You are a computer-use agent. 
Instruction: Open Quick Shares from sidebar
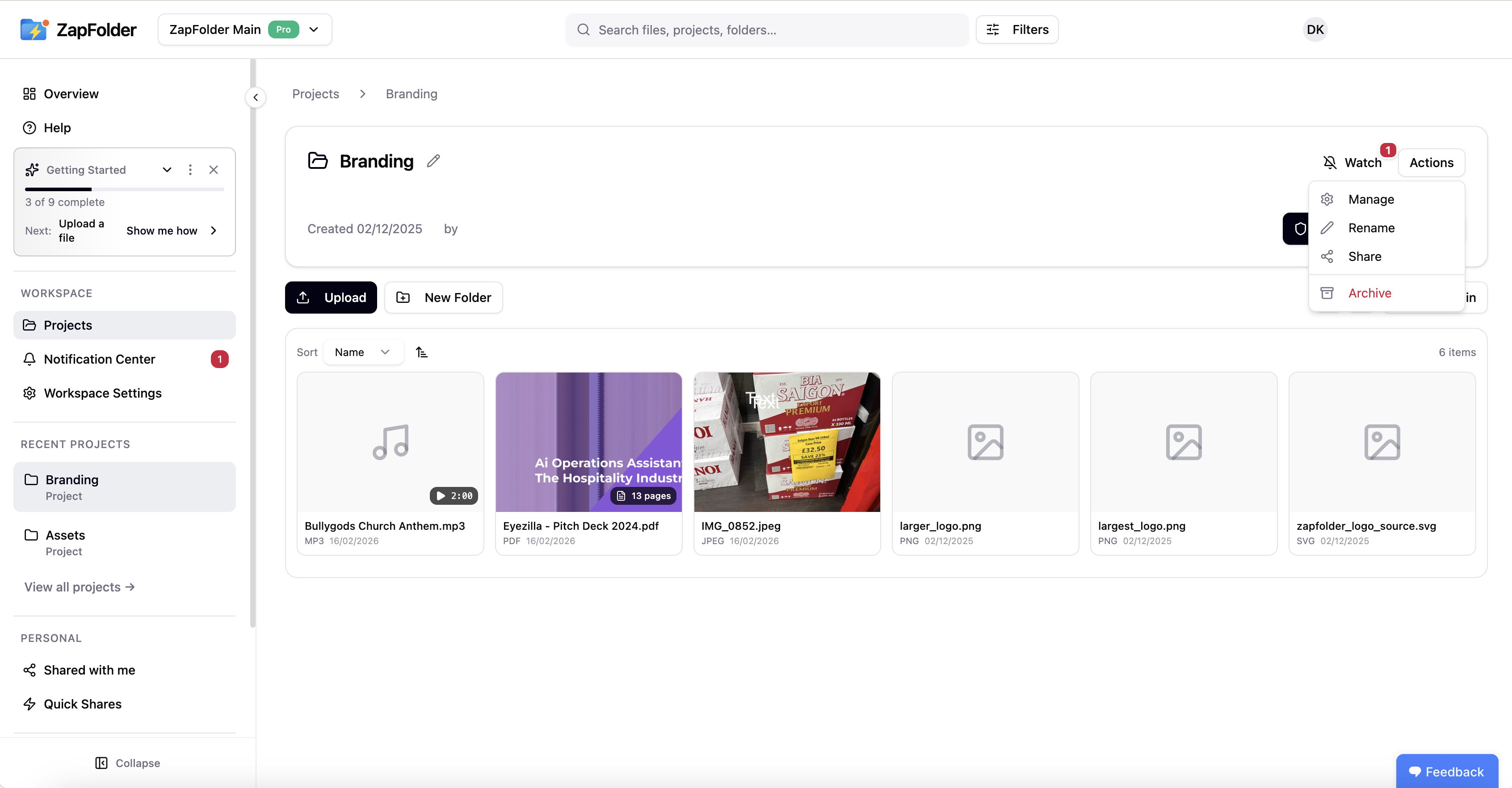tap(83, 704)
